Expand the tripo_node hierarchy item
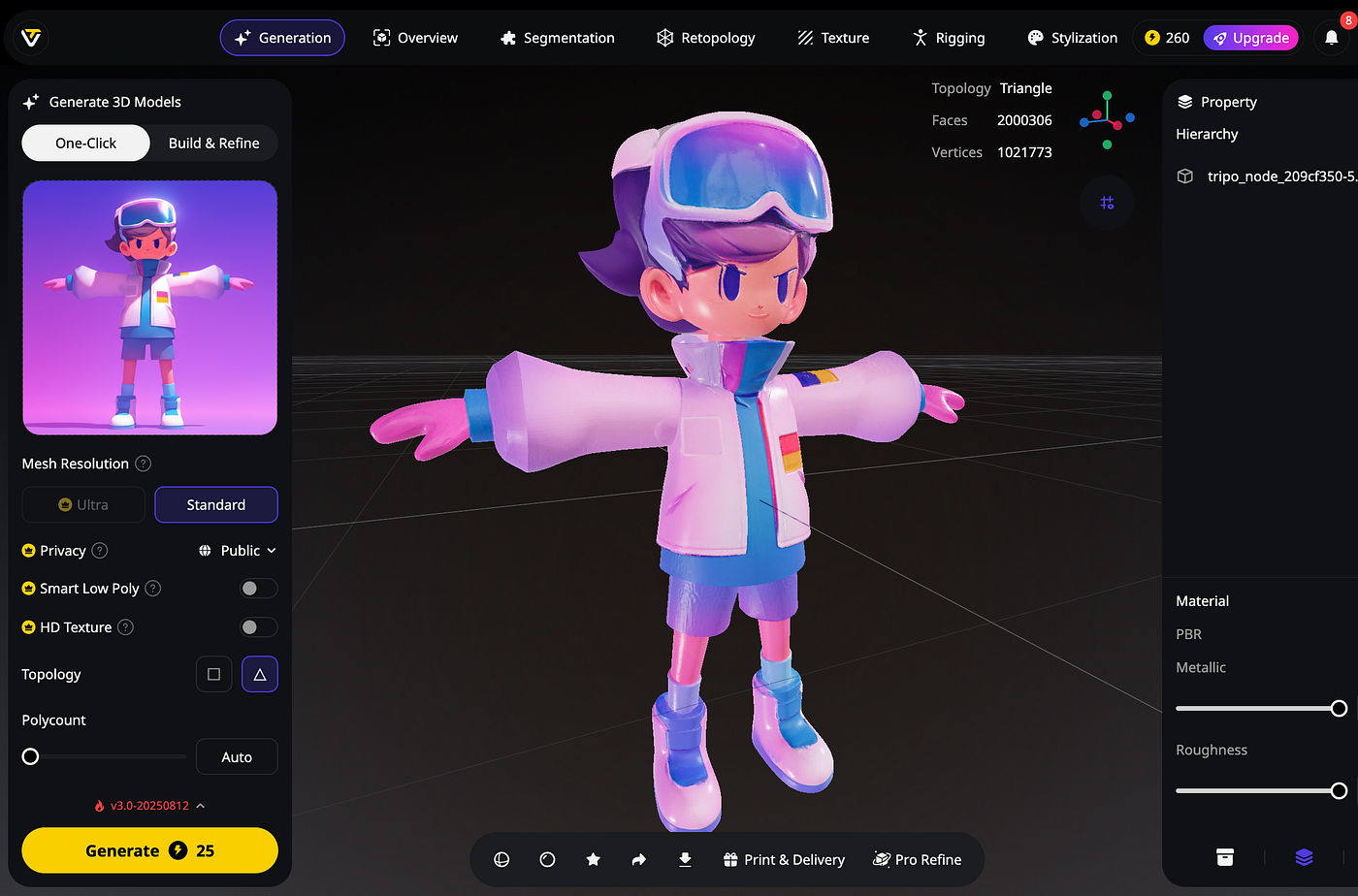 pos(1282,176)
